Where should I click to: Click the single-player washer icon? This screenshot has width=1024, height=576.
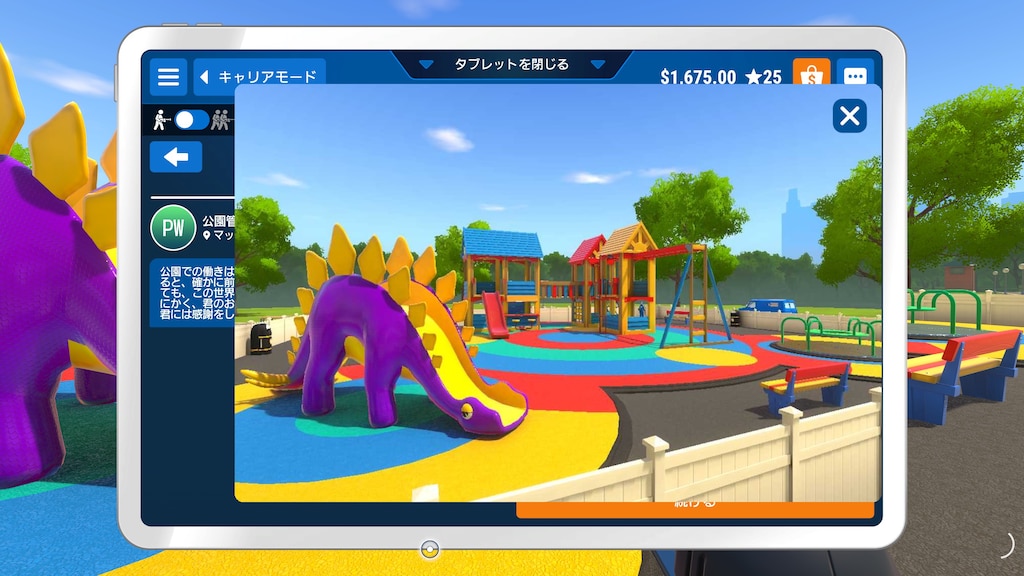pyautogui.click(x=160, y=121)
